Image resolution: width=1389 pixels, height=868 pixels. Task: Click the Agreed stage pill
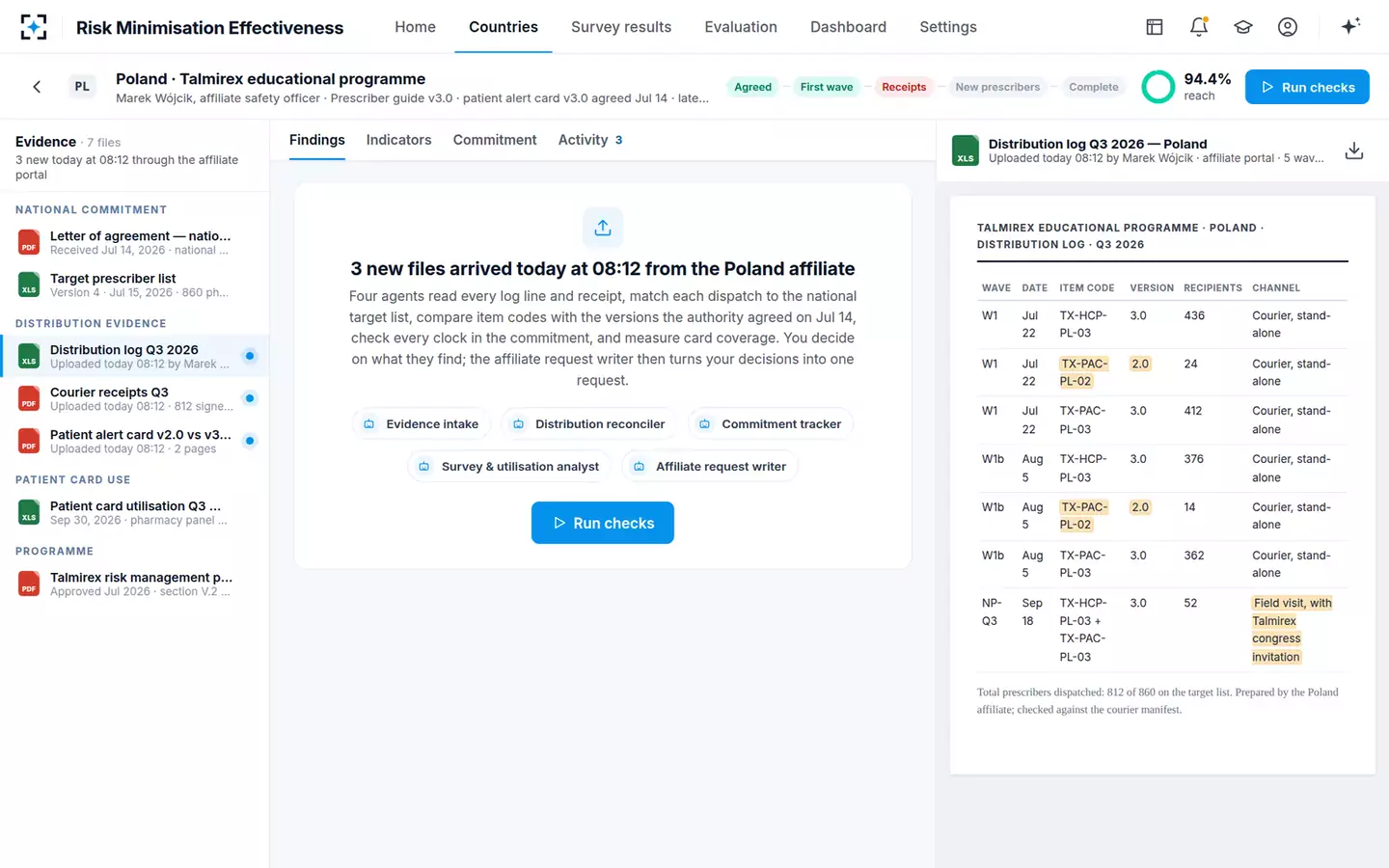click(752, 87)
